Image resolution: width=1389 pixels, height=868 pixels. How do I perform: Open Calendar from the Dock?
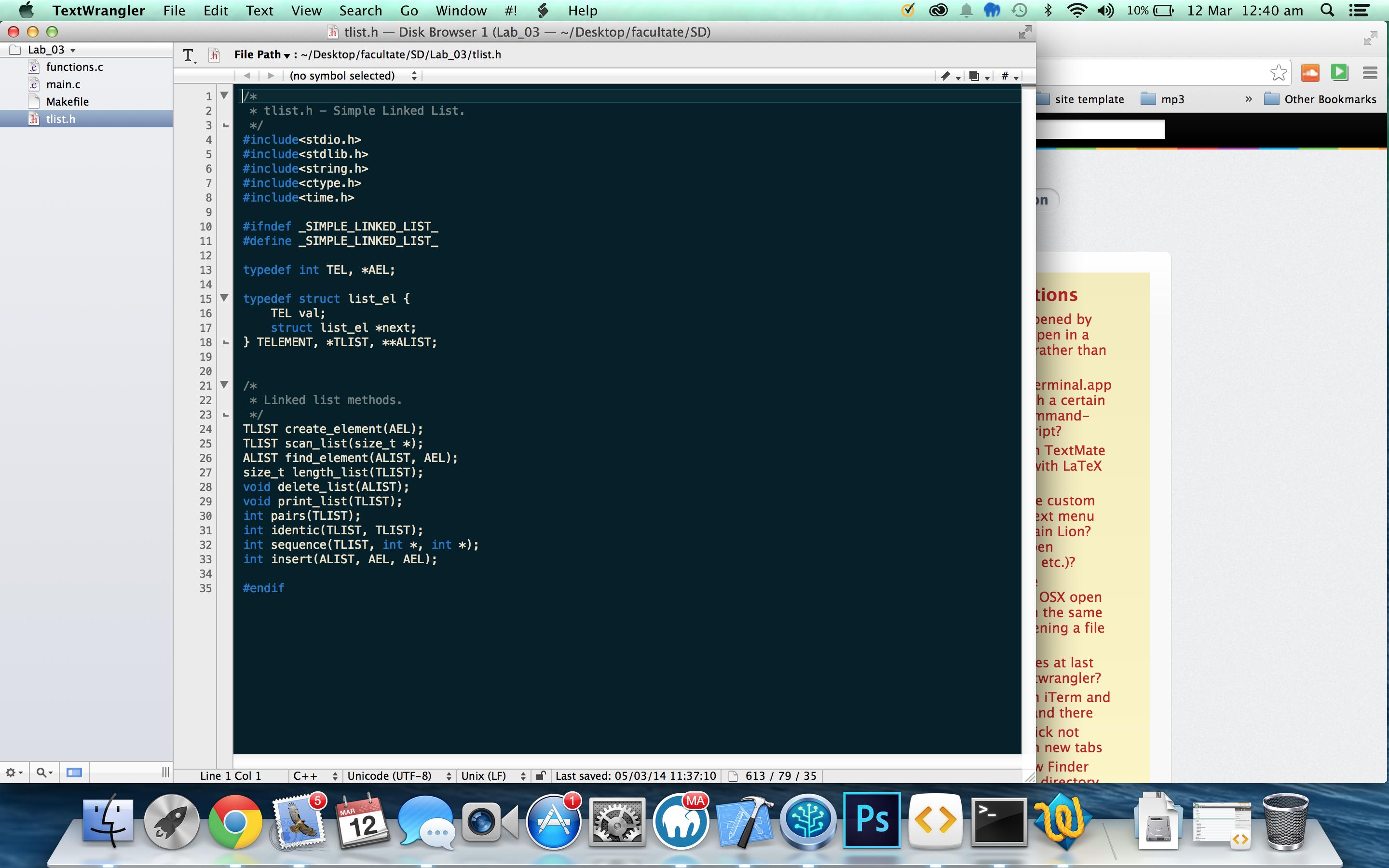(362, 822)
